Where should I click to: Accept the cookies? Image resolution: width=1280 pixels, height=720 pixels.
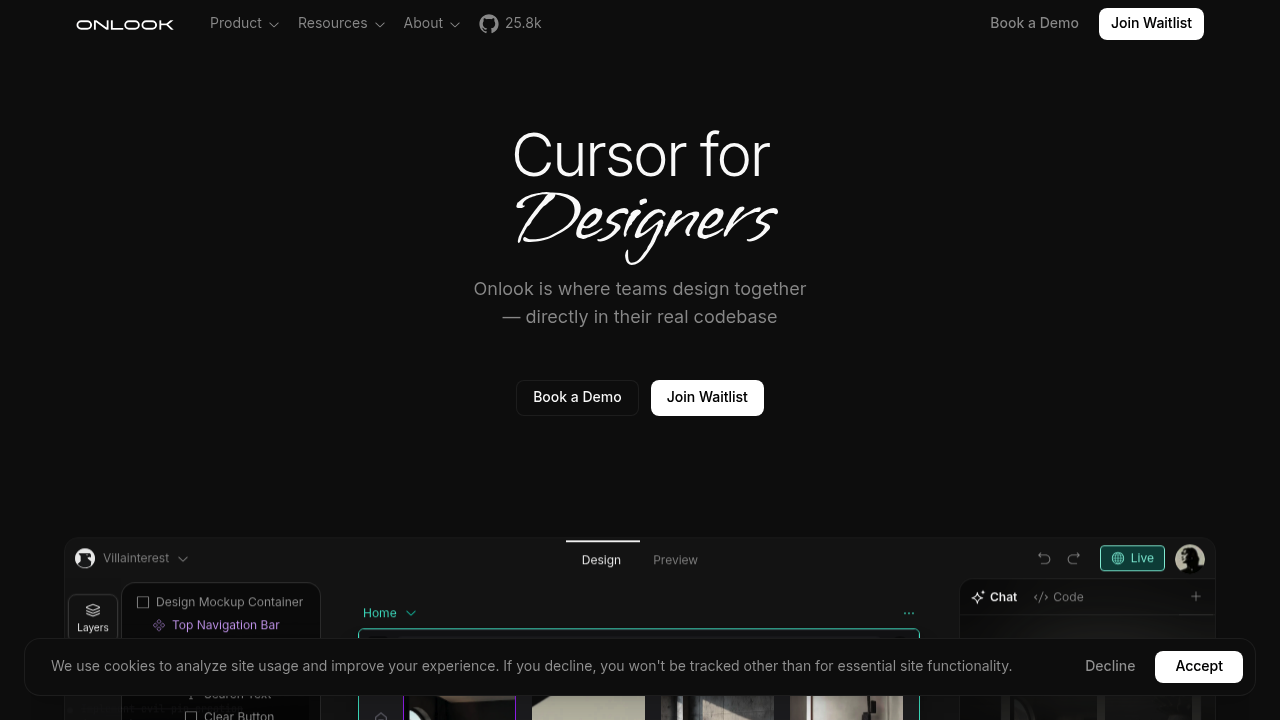1199,667
